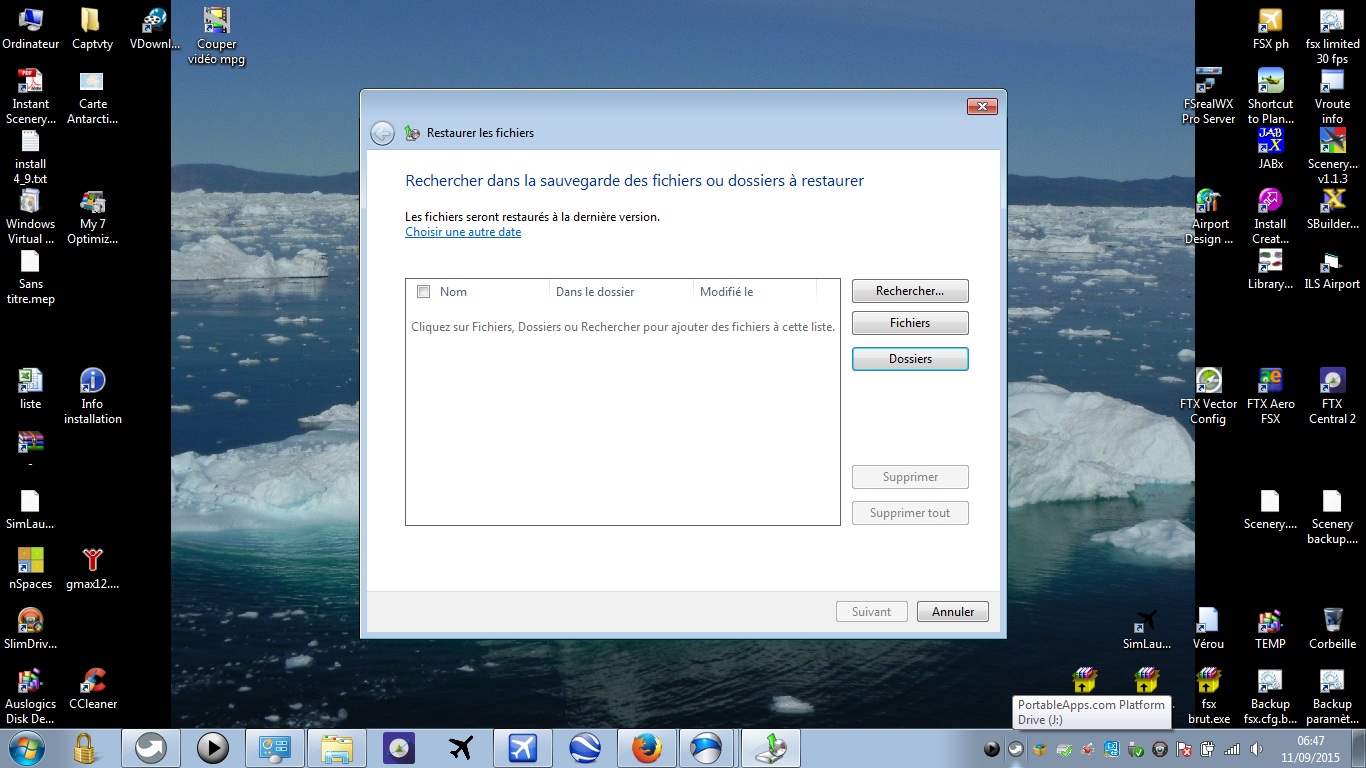Open Windows Explorer from the taskbar

click(x=337, y=748)
